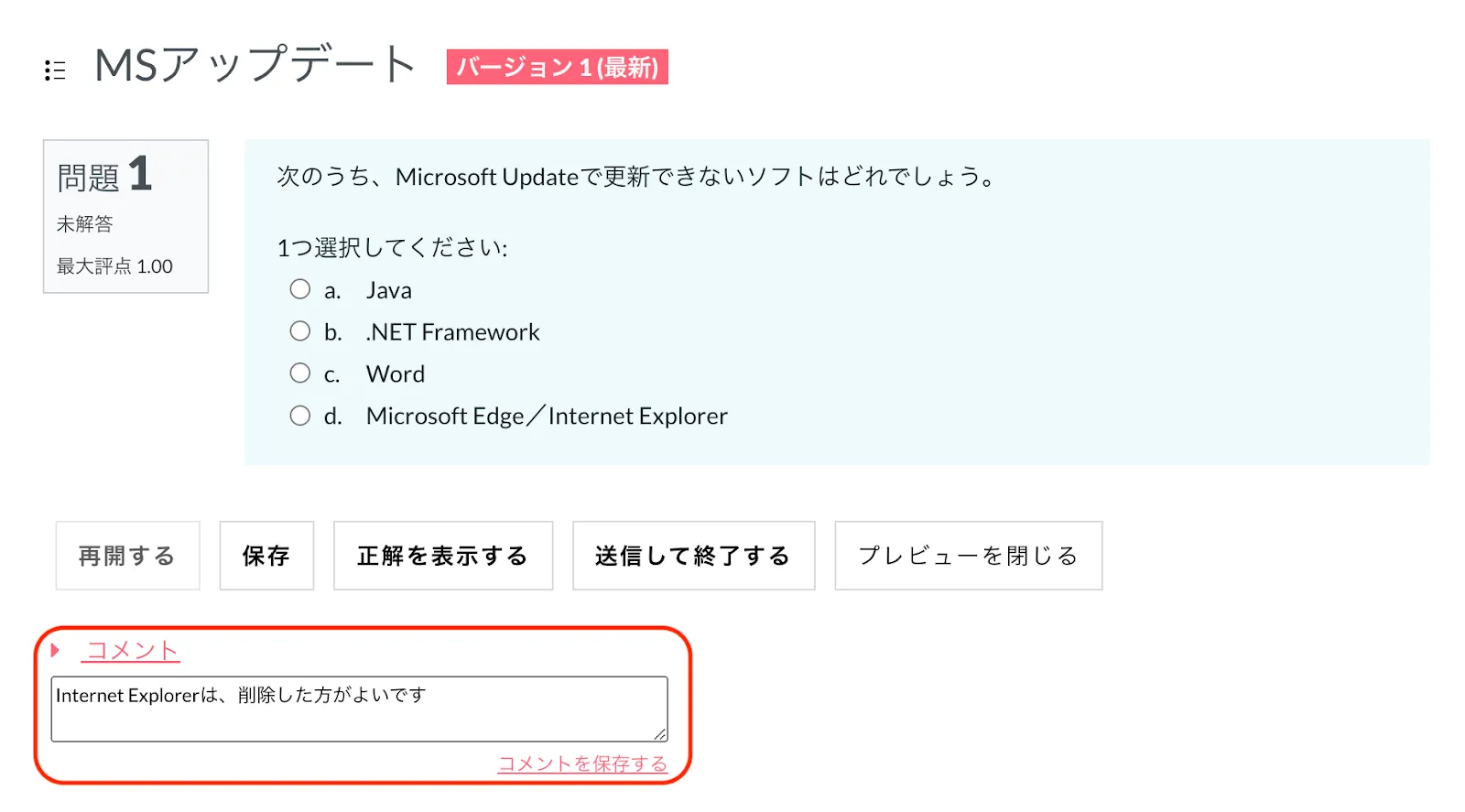Click the list icon beside the MSアップデート title
The height and width of the screenshot is (812, 1465).
tap(55, 70)
